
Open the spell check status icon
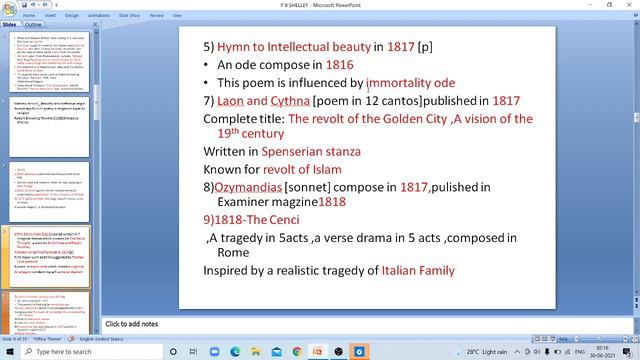pos(71,339)
